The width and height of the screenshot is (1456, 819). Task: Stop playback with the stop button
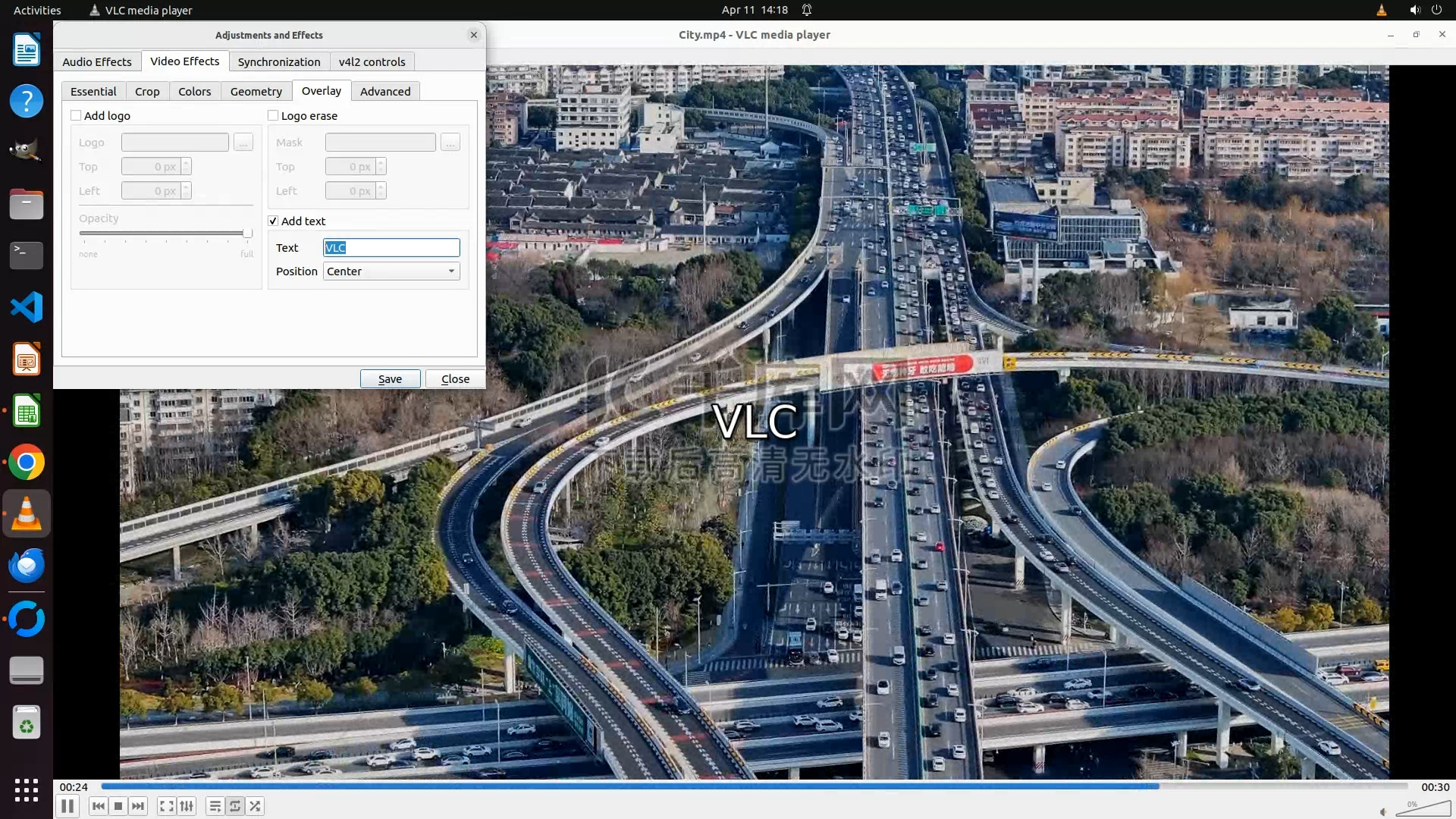coord(118,806)
